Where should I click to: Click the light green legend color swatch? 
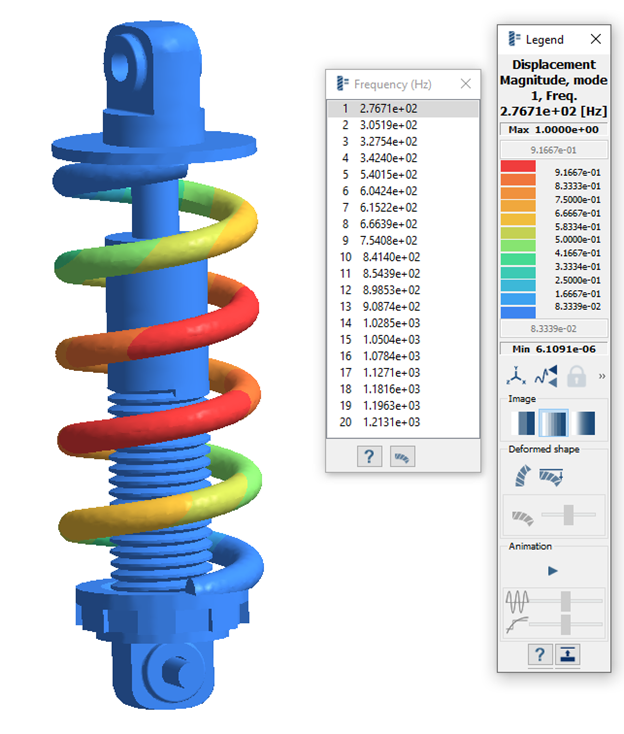pyautogui.click(x=518, y=245)
